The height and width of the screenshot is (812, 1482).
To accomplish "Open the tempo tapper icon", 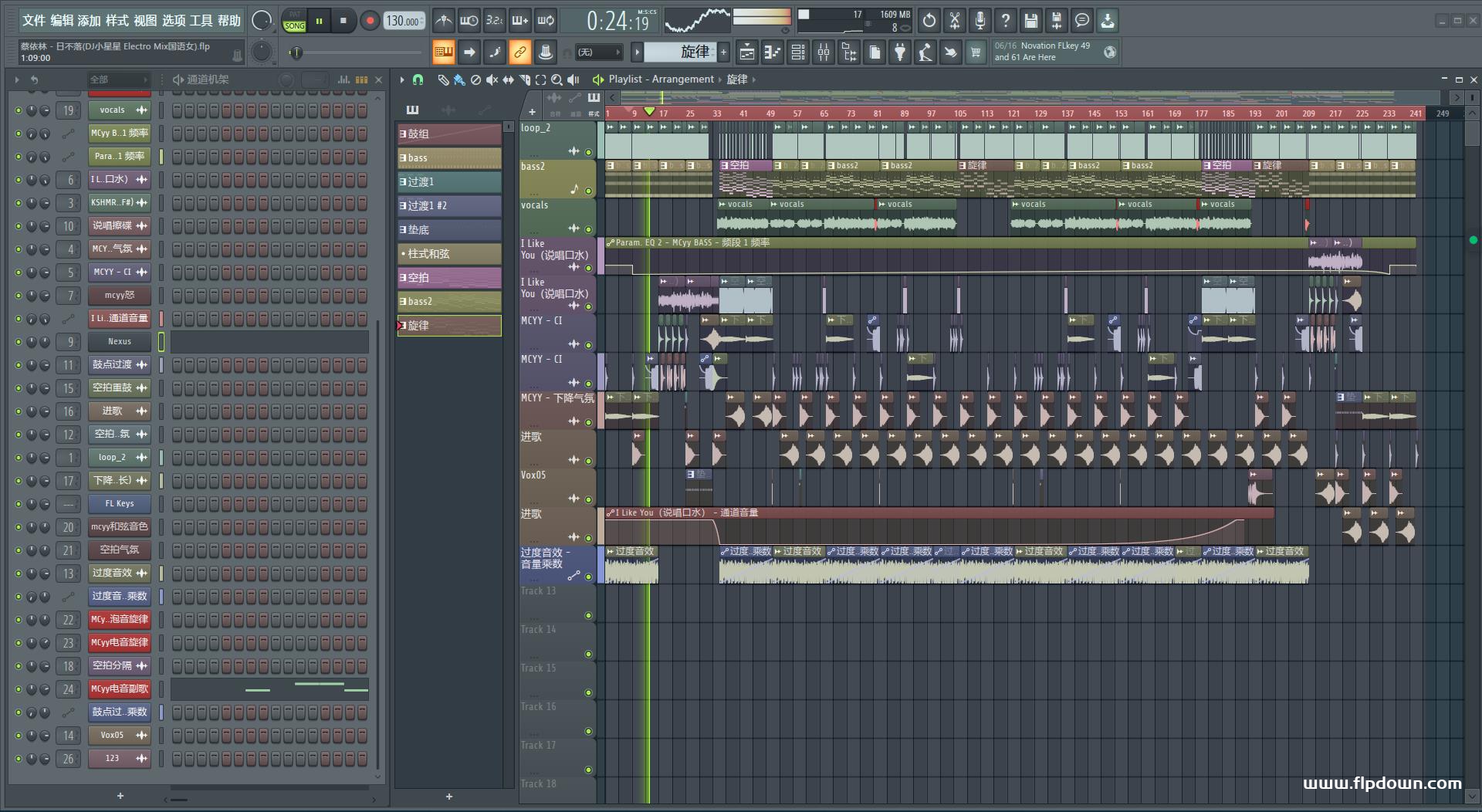I will point(925,52).
